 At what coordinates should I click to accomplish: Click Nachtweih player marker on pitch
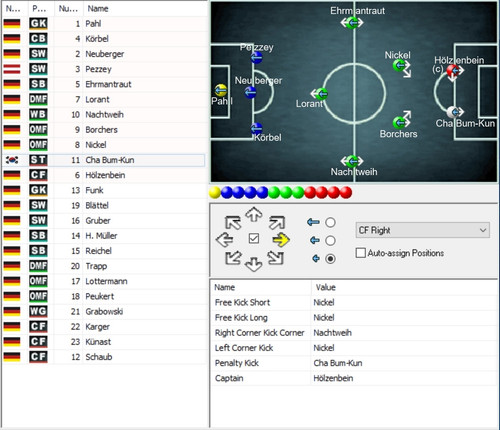coord(352,162)
